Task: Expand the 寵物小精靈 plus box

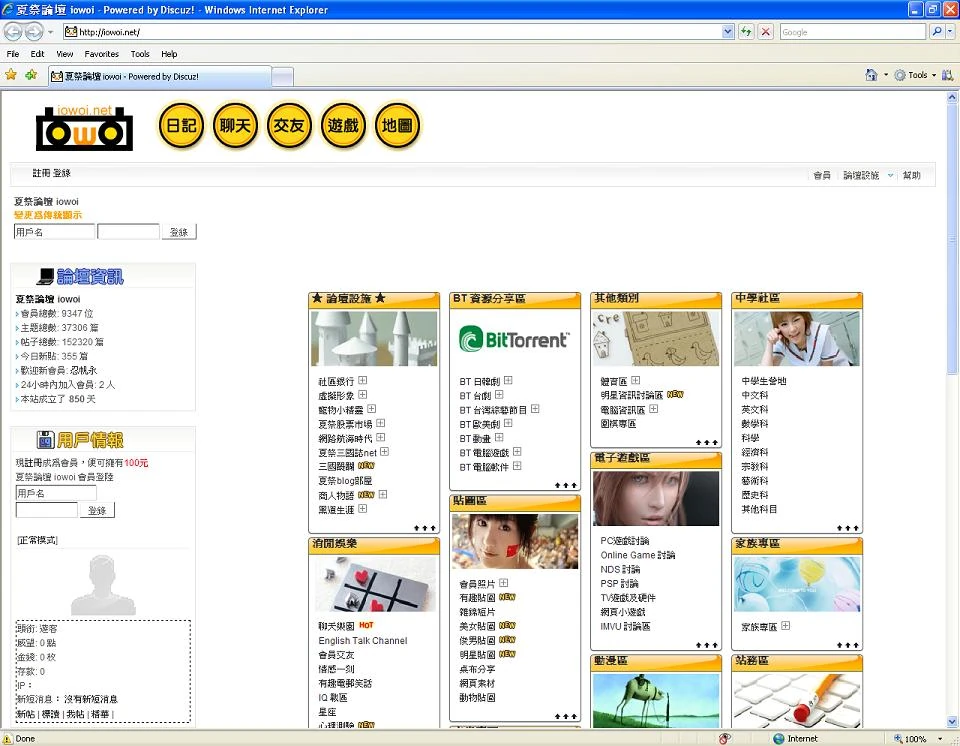Action: click(372, 409)
